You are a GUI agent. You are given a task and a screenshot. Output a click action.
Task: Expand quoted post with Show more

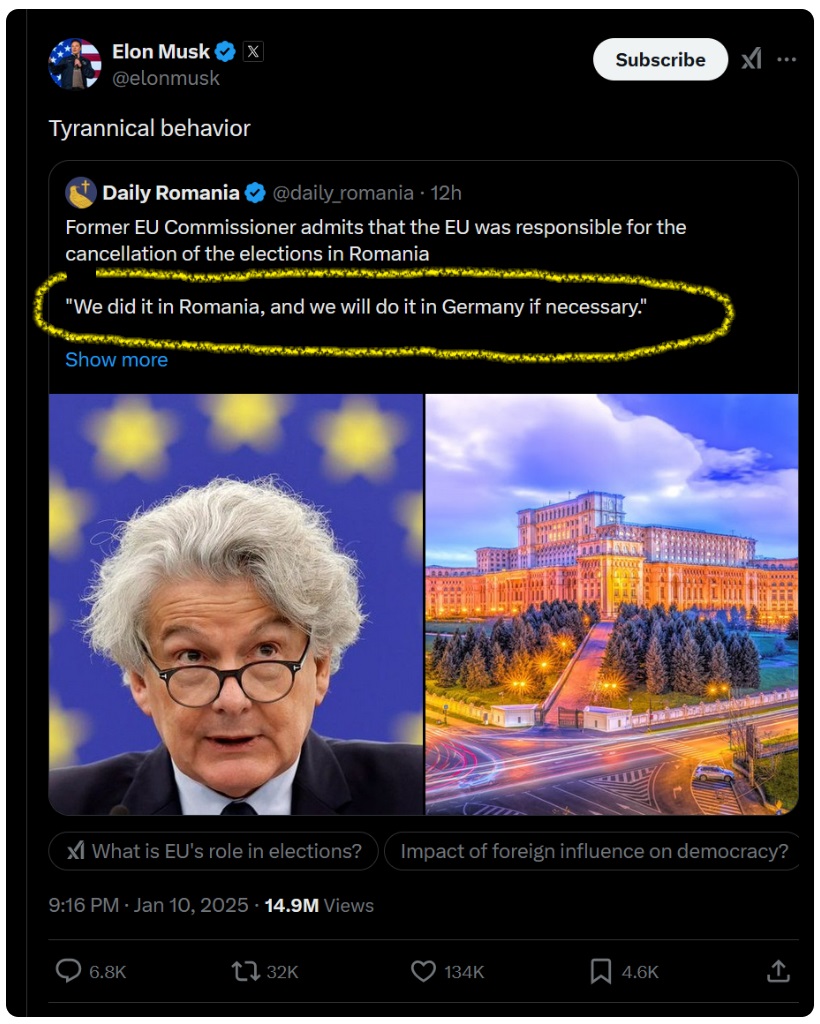coord(116,360)
